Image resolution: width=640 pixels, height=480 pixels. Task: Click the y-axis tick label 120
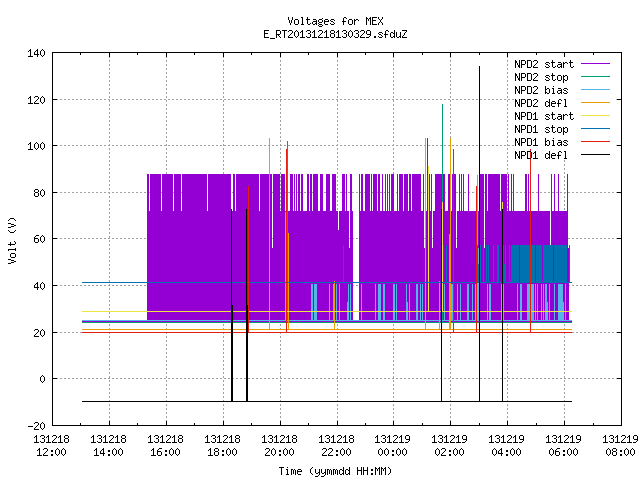pyautogui.click(x=36, y=100)
